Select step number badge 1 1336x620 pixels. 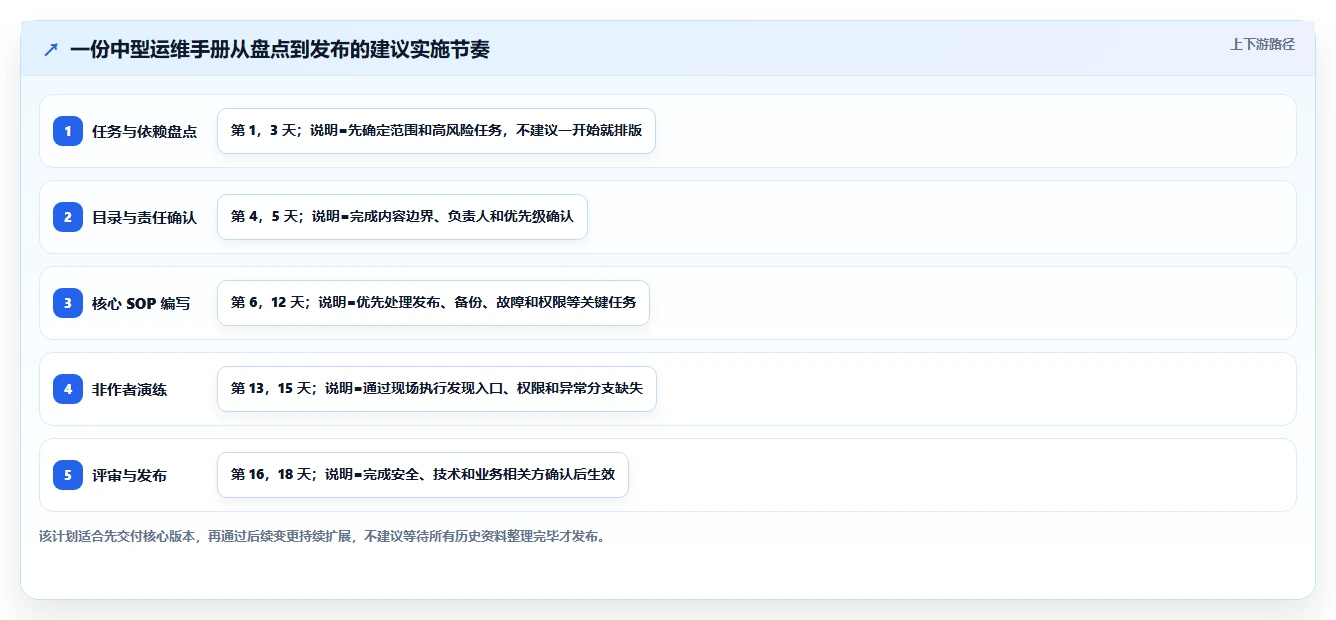[x=68, y=131]
